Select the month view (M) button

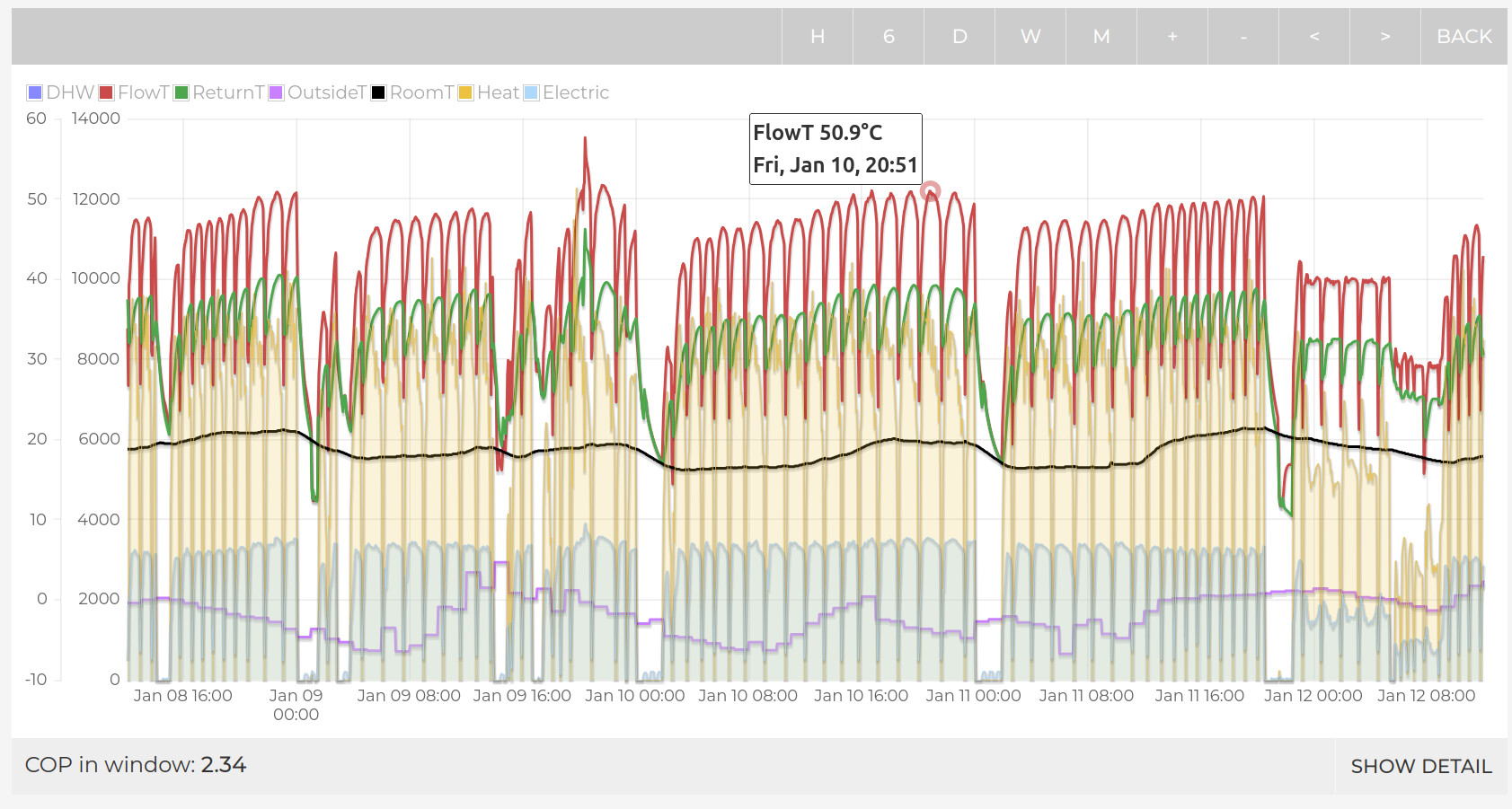pyautogui.click(x=1101, y=37)
